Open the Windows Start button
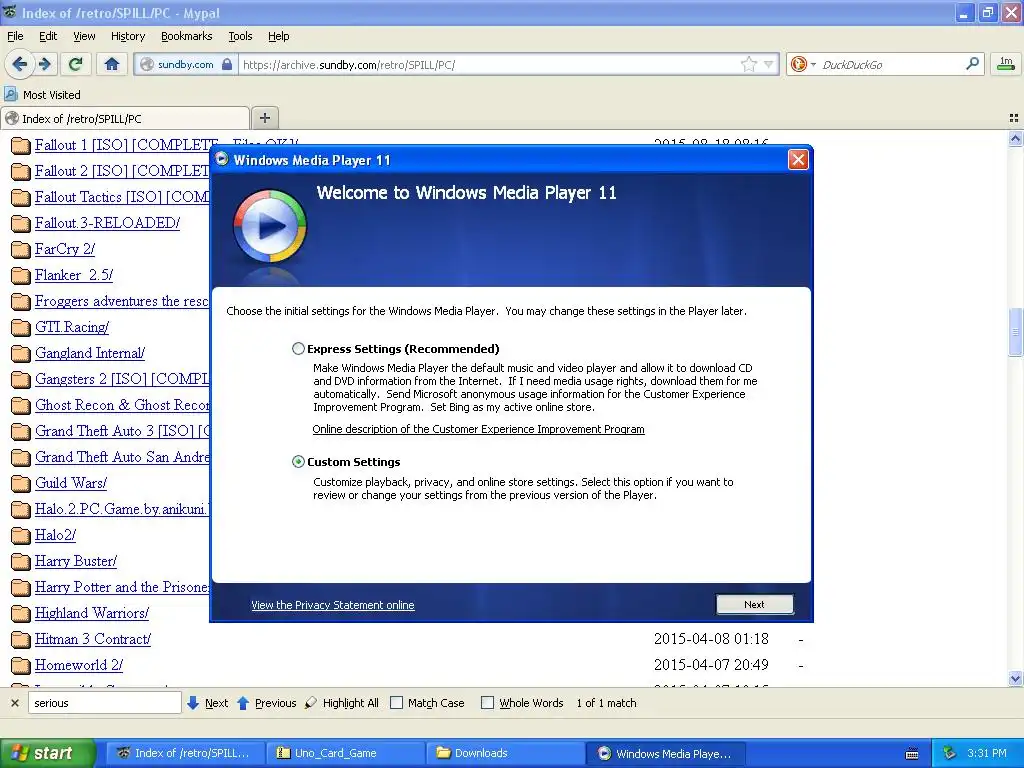Screen dimensions: 1024x768 coord(46,753)
